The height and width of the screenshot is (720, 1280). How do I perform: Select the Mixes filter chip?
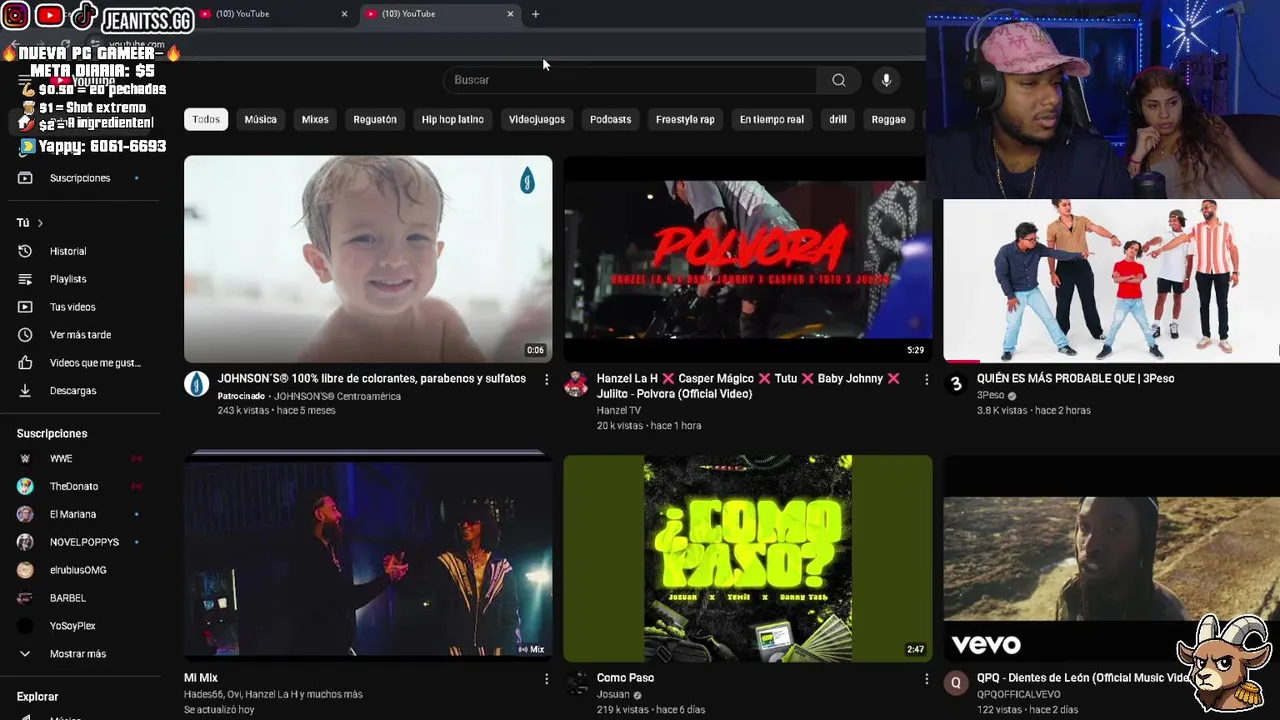coord(315,119)
